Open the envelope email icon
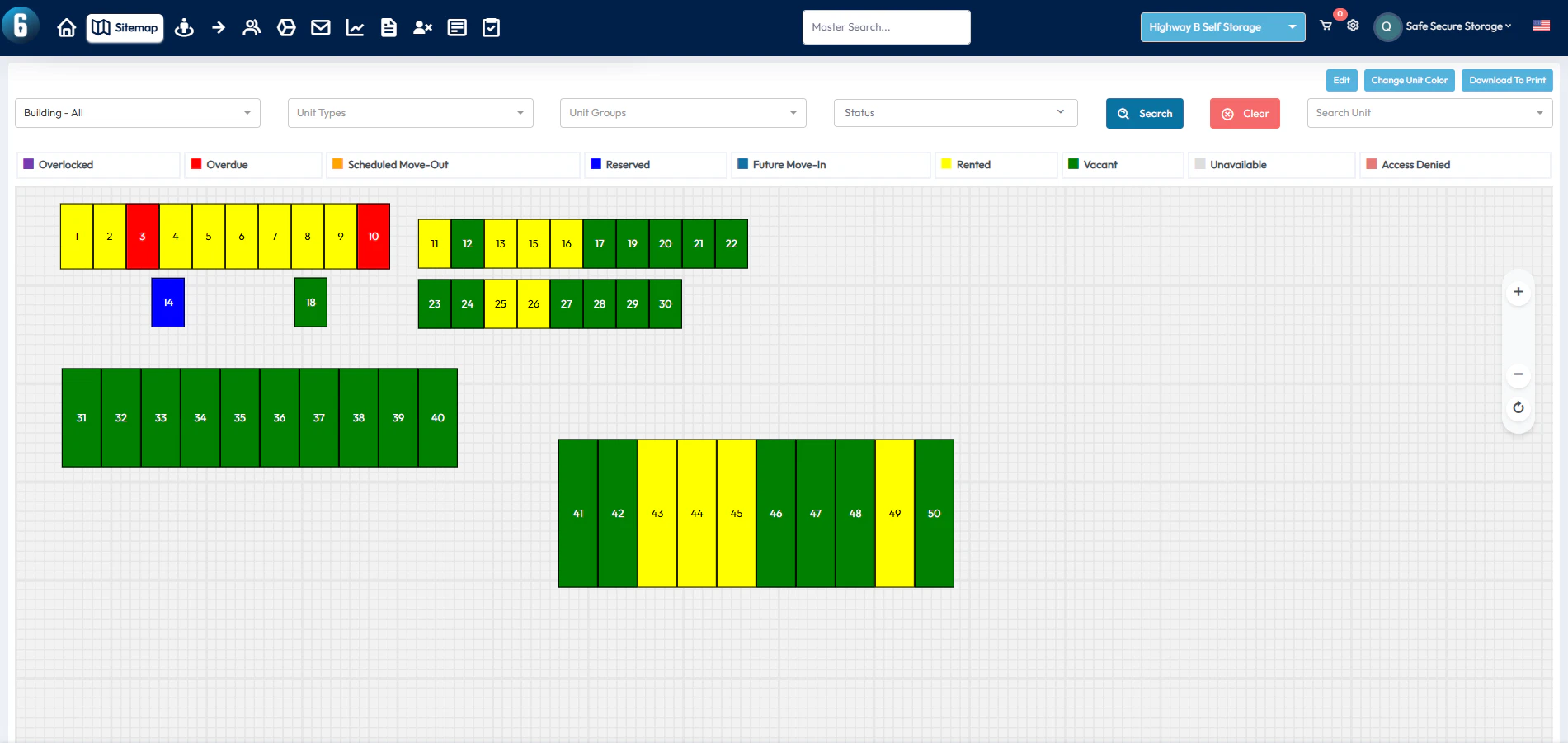Image resolution: width=1568 pixels, height=743 pixels. (x=320, y=26)
